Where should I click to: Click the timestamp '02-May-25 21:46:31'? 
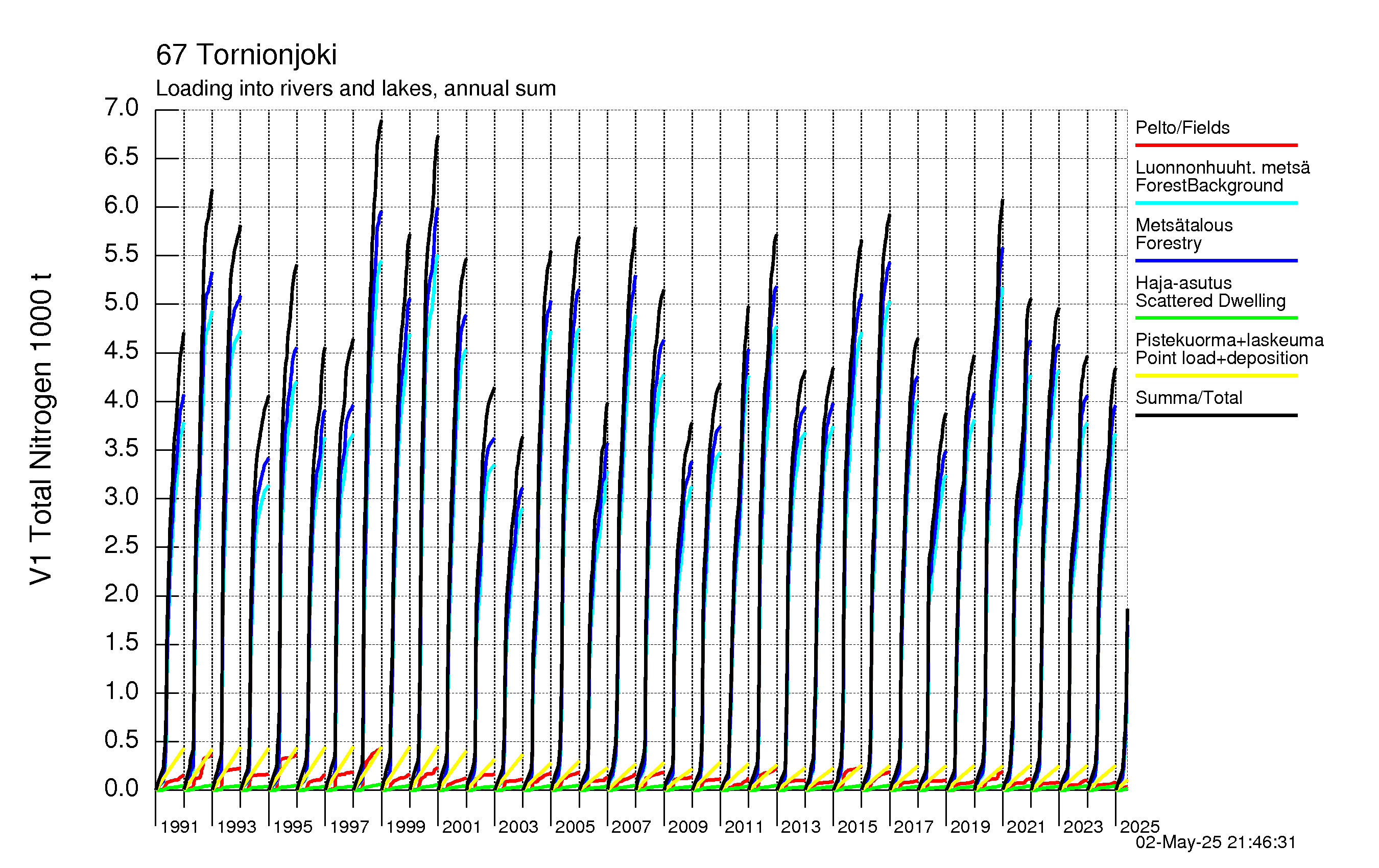click(x=1215, y=842)
